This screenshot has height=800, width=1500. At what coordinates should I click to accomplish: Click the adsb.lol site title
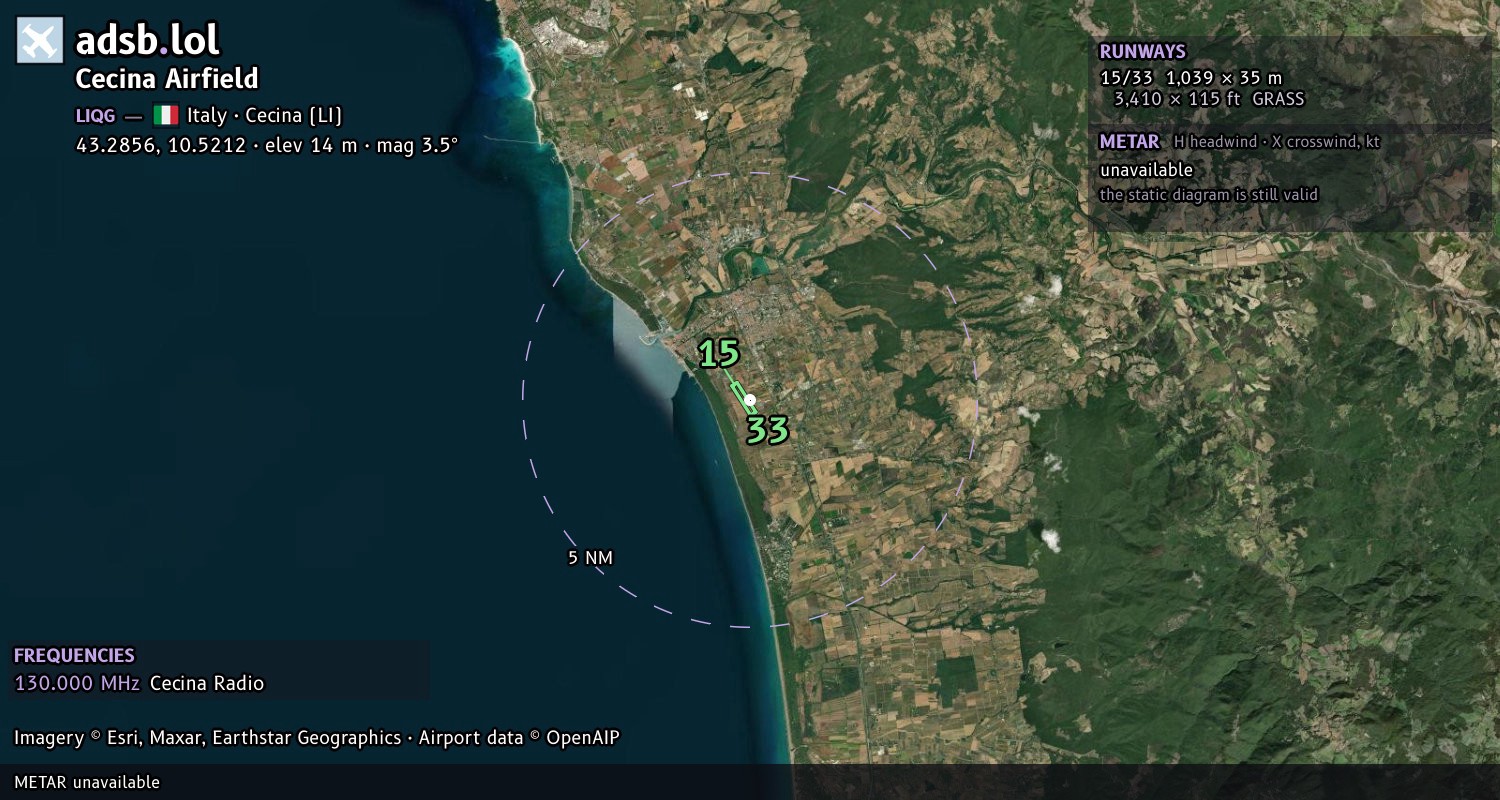click(x=147, y=41)
